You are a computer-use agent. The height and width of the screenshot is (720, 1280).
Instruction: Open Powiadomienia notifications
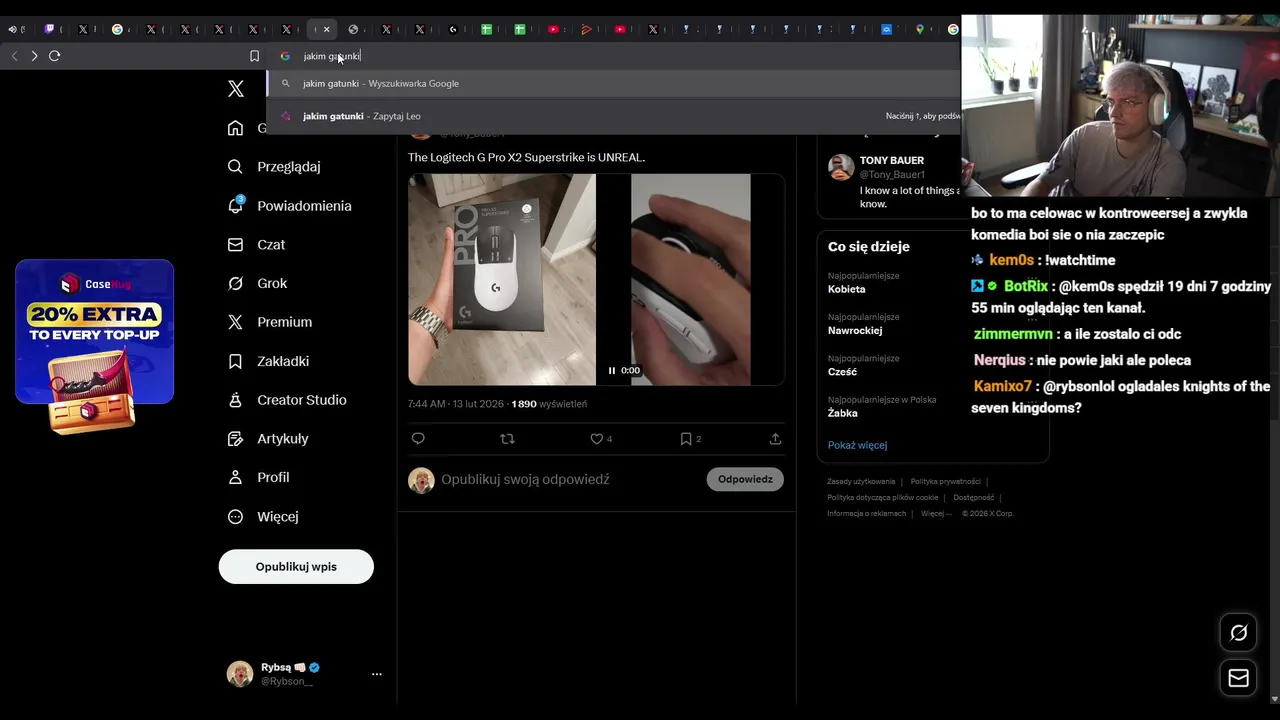(x=290, y=206)
